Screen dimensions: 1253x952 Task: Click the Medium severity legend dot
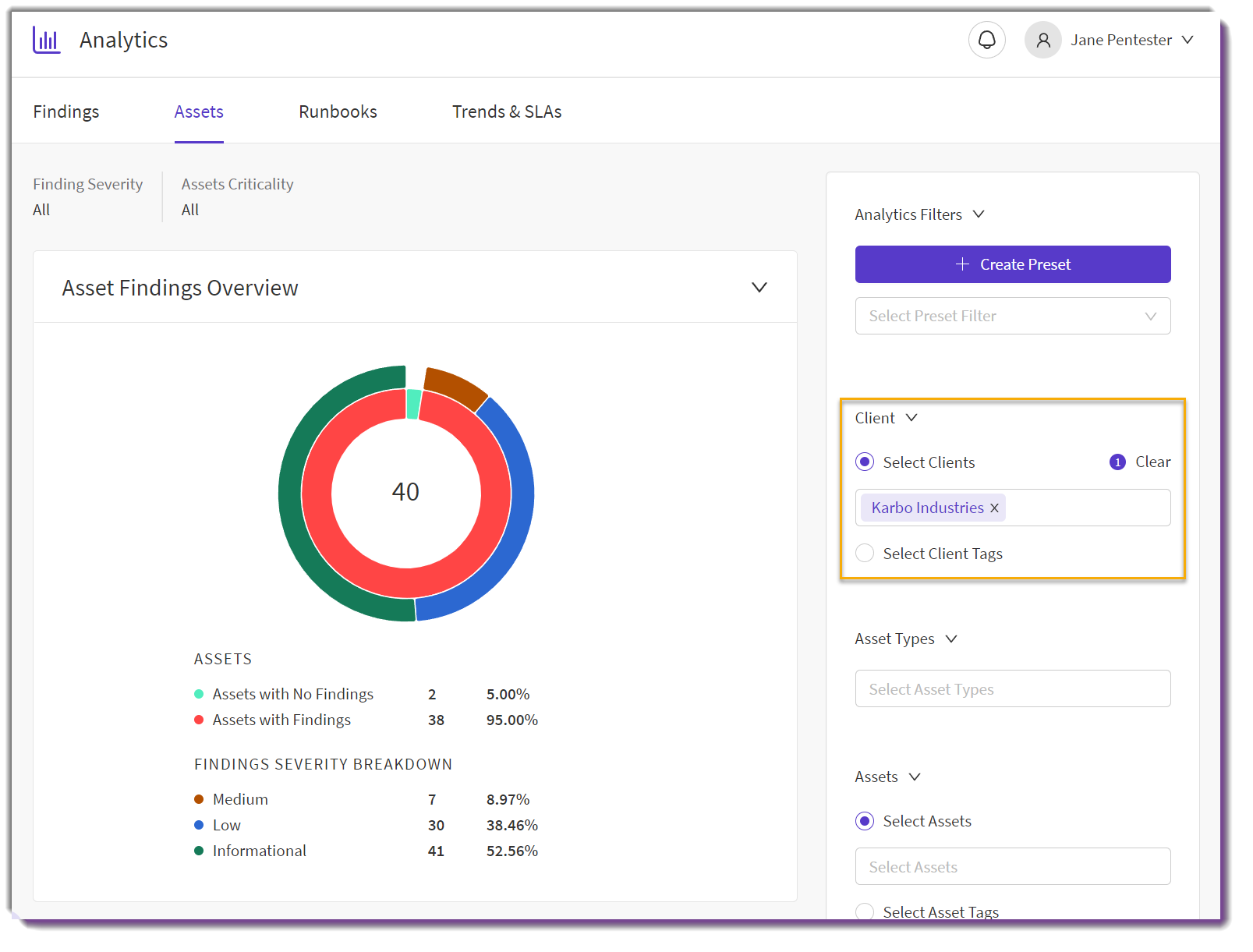pyautogui.click(x=199, y=799)
